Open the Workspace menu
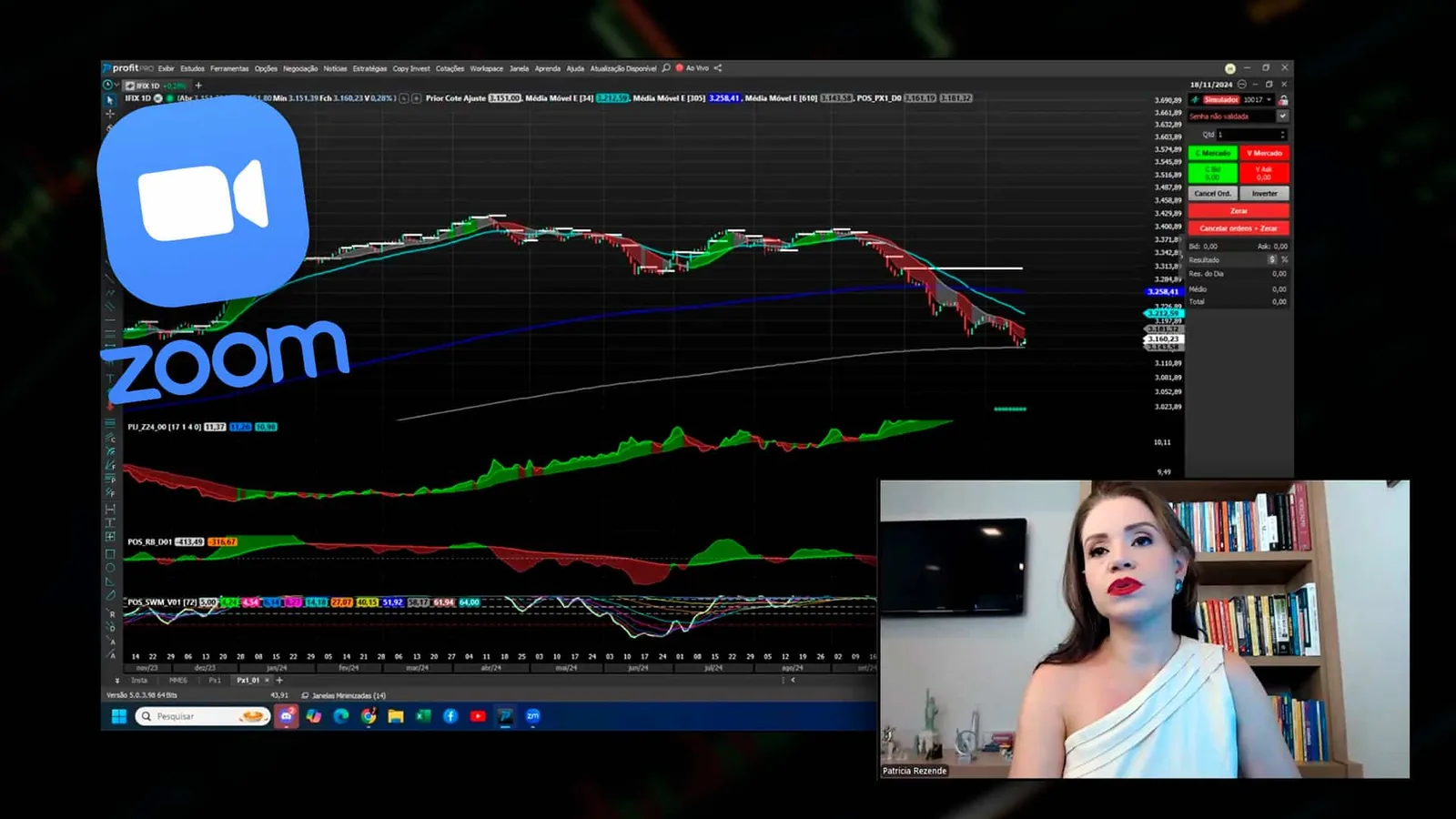Viewport: 1456px width, 819px height. click(486, 68)
